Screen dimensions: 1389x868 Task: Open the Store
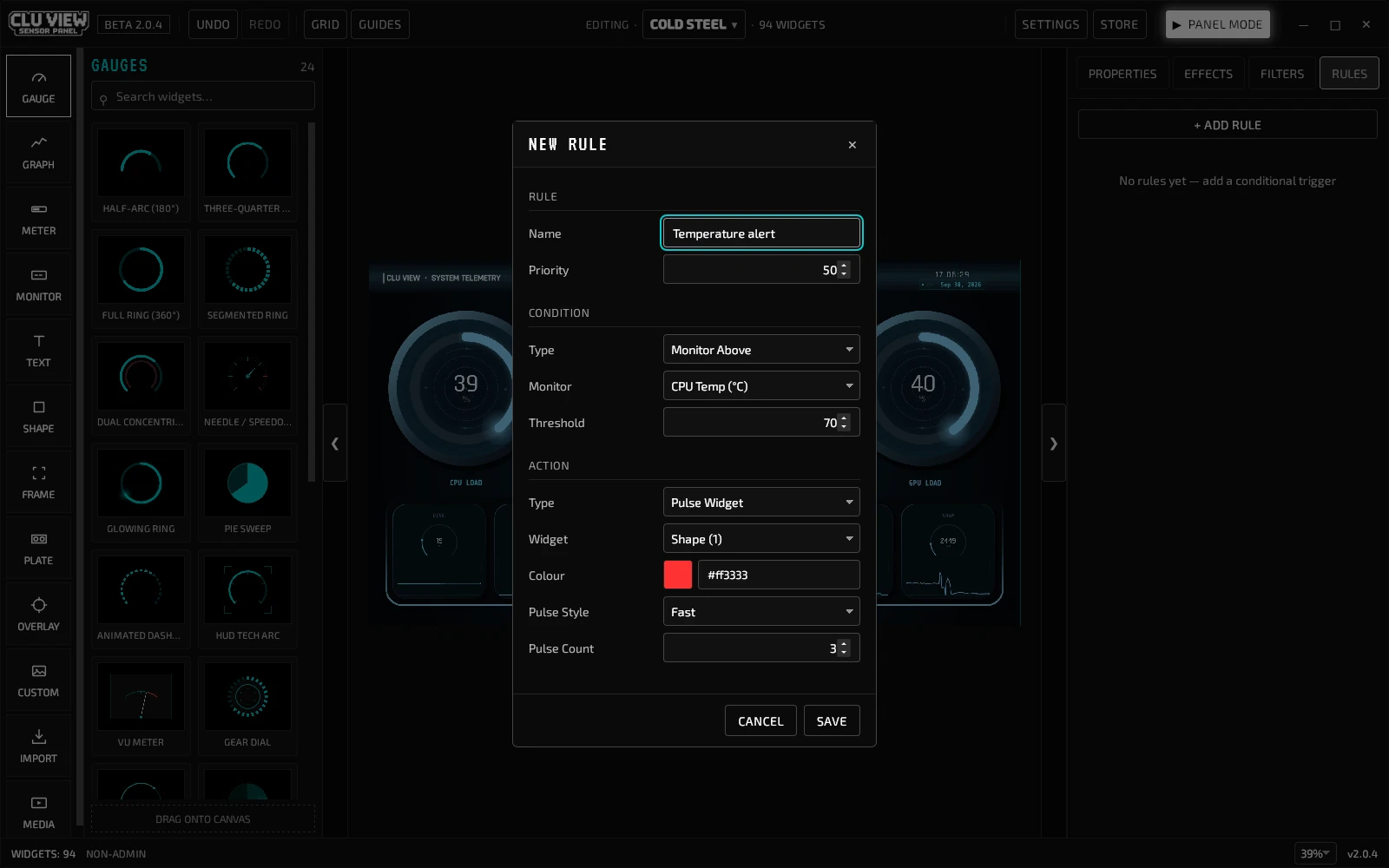tap(1119, 24)
